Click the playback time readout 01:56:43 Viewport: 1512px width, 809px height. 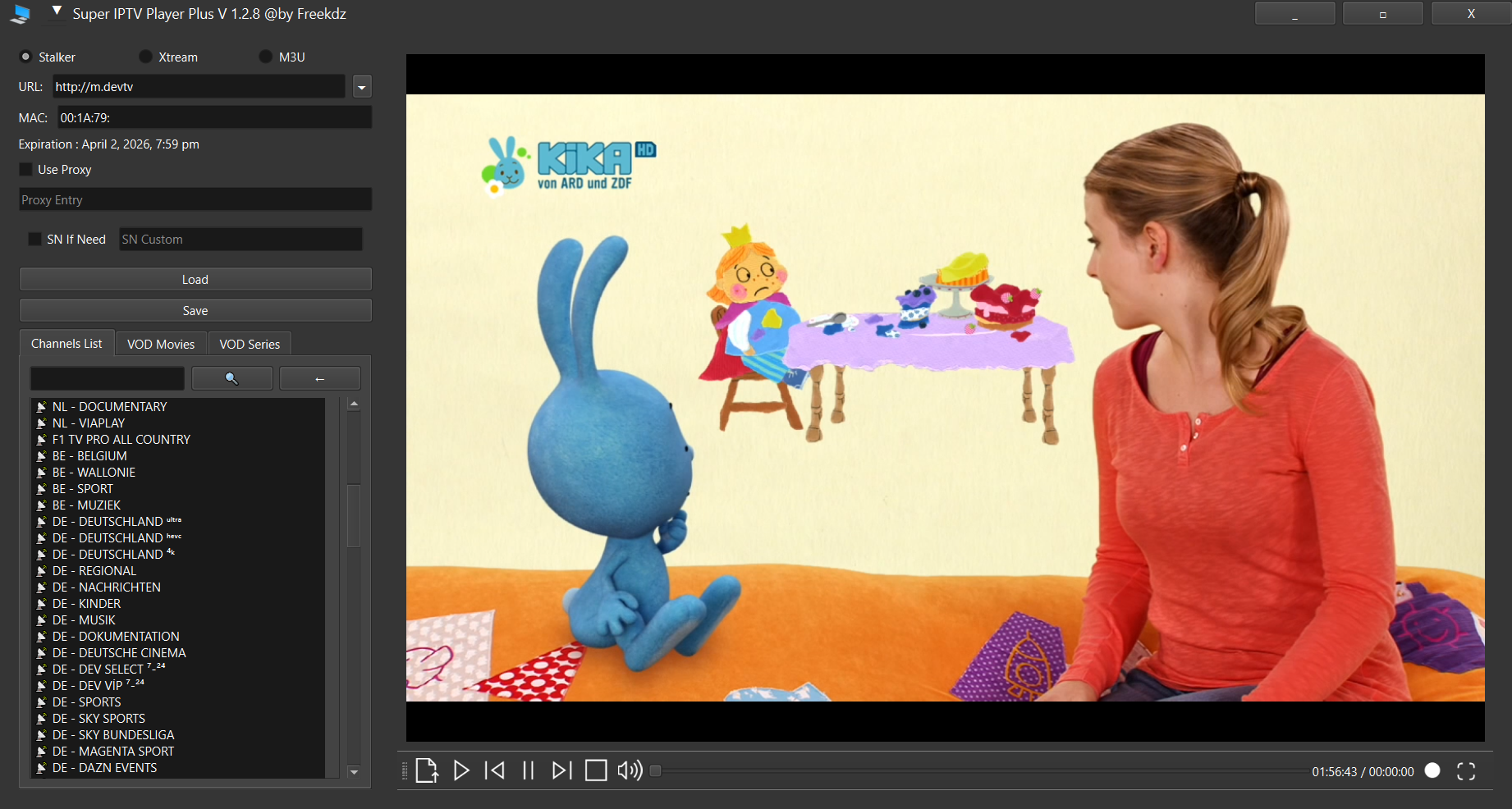tap(1335, 772)
